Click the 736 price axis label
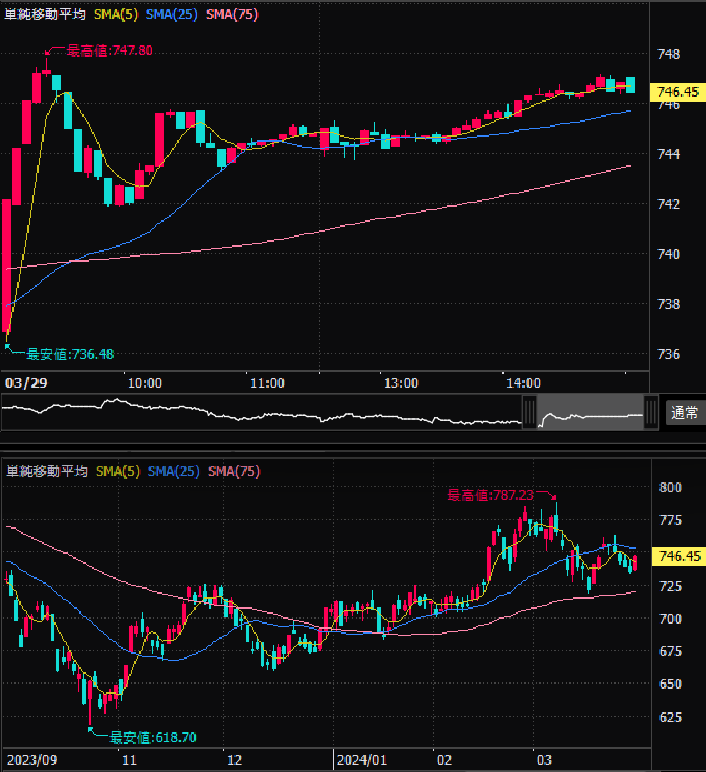The width and height of the screenshot is (706, 772). click(669, 354)
